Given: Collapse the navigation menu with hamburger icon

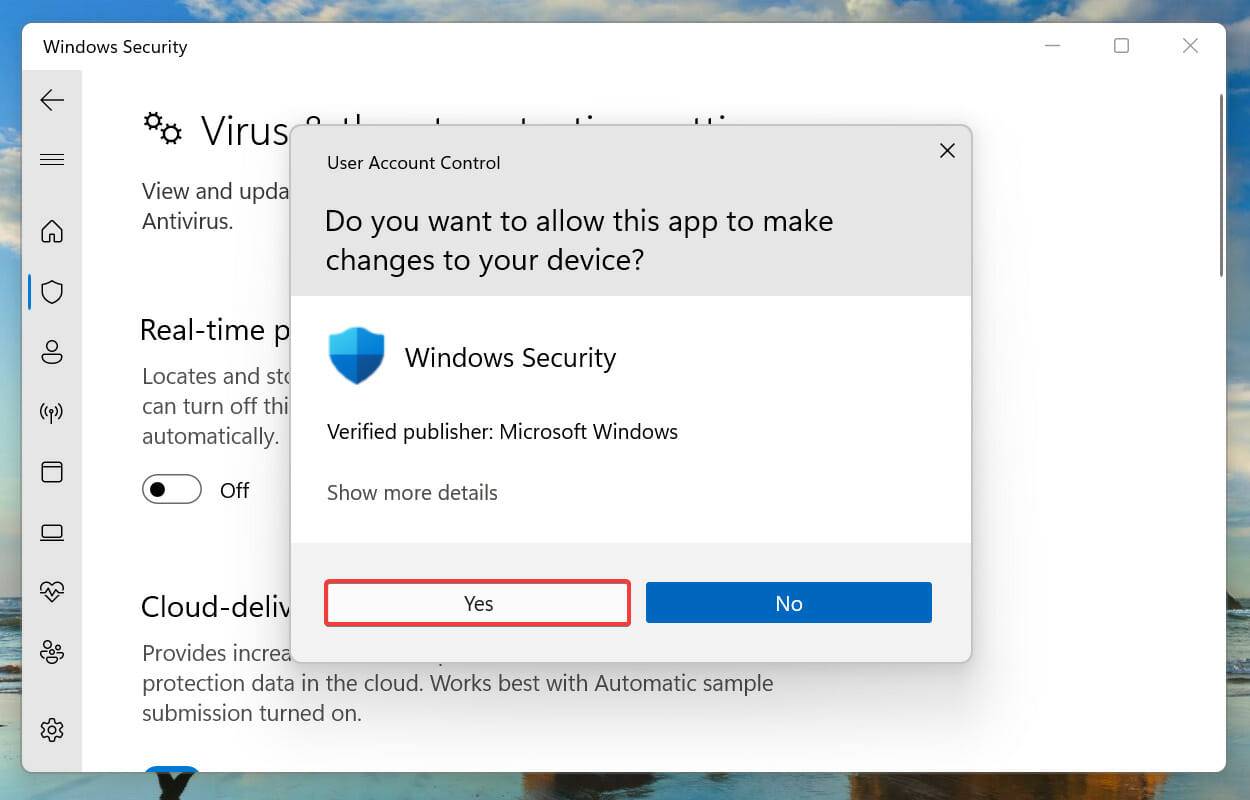Looking at the screenshot, I should [52, 159].
